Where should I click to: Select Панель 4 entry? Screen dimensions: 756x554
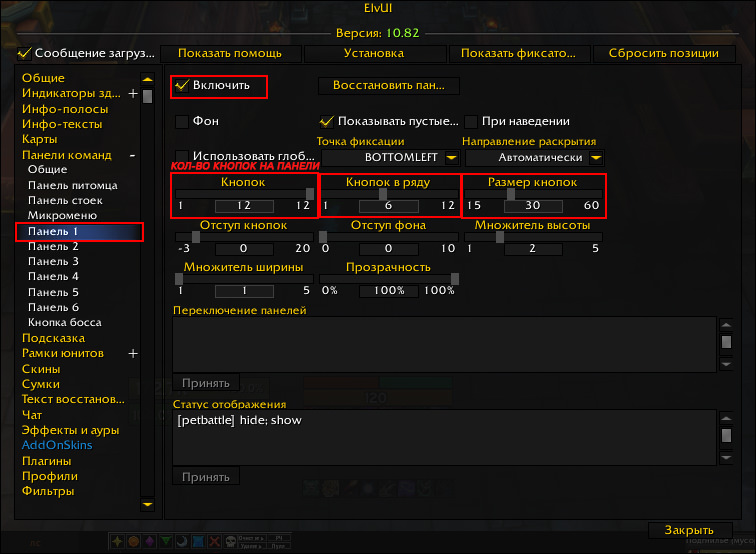[x=53, y=277]
